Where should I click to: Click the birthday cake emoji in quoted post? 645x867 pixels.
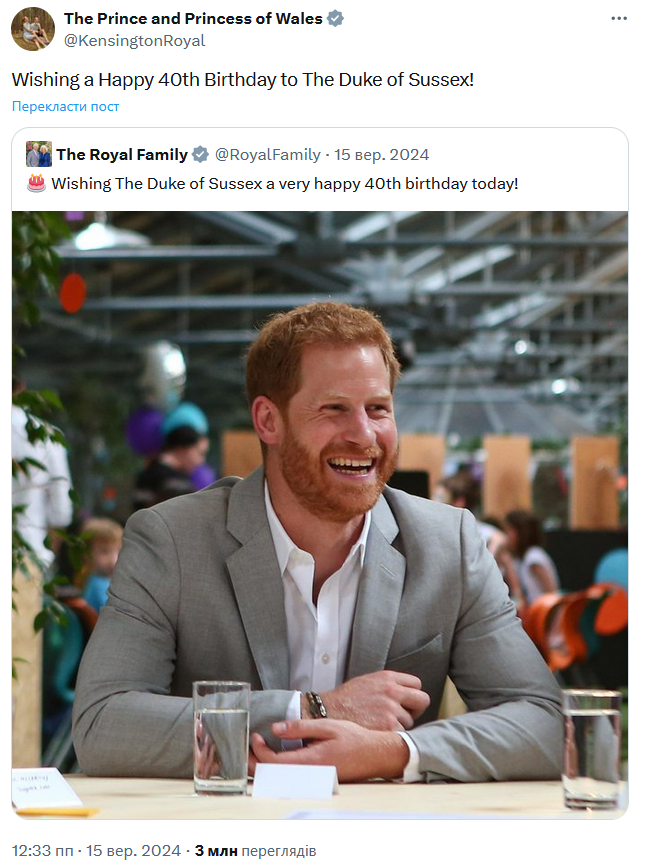pos(36,183)
